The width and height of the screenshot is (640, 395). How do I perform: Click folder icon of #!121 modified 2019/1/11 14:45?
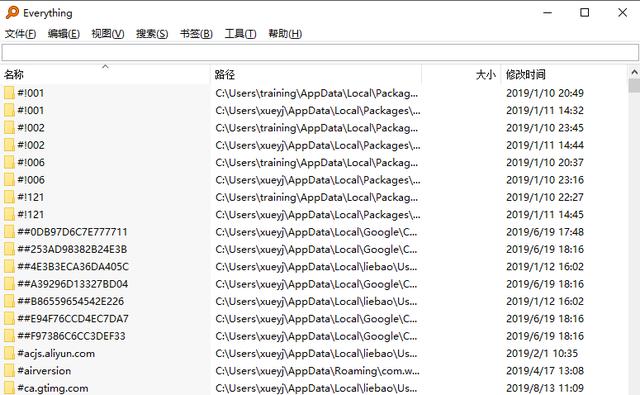[9, 214]
